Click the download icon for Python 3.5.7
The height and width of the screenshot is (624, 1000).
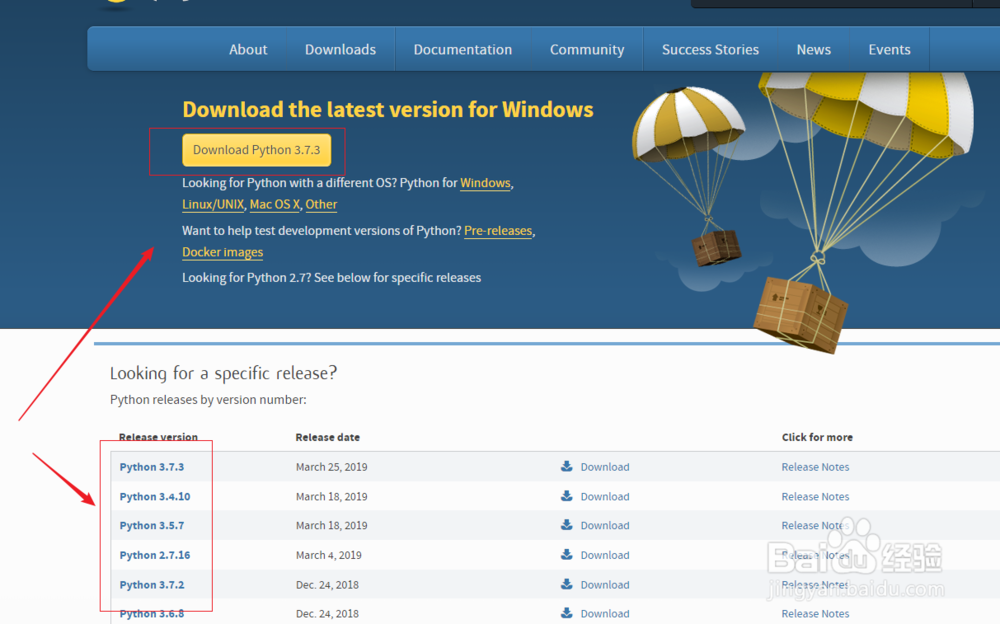(x=566, y=525)
